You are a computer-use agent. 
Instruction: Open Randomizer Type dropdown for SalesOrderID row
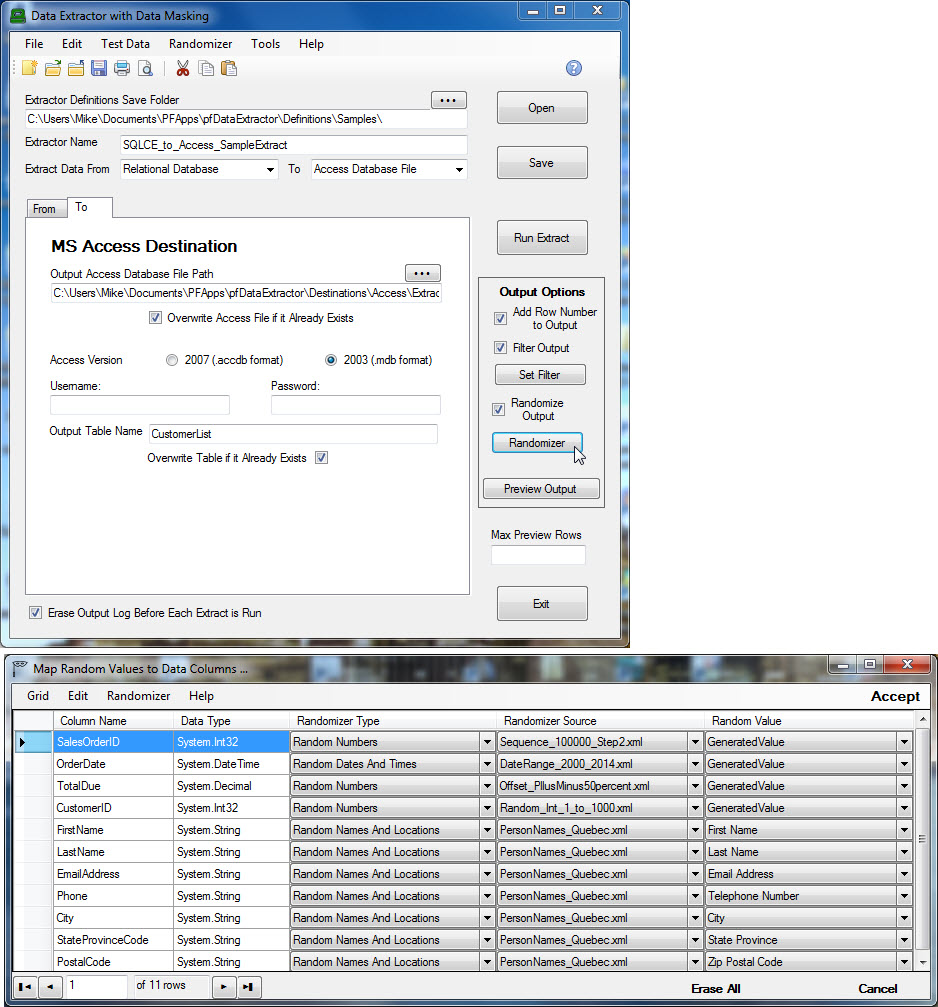(x=487, y=742)
